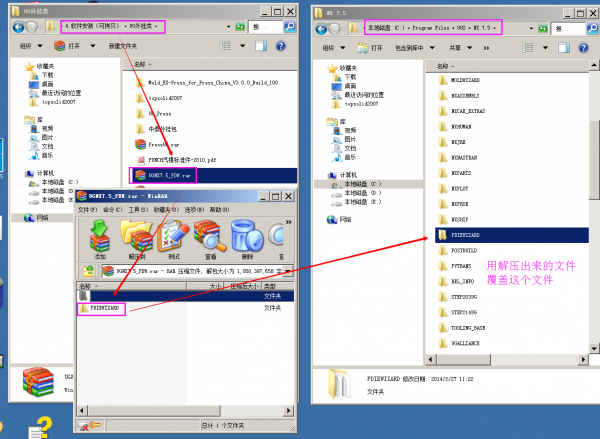Click the WinRAR 名称 column header

(132, 286)
